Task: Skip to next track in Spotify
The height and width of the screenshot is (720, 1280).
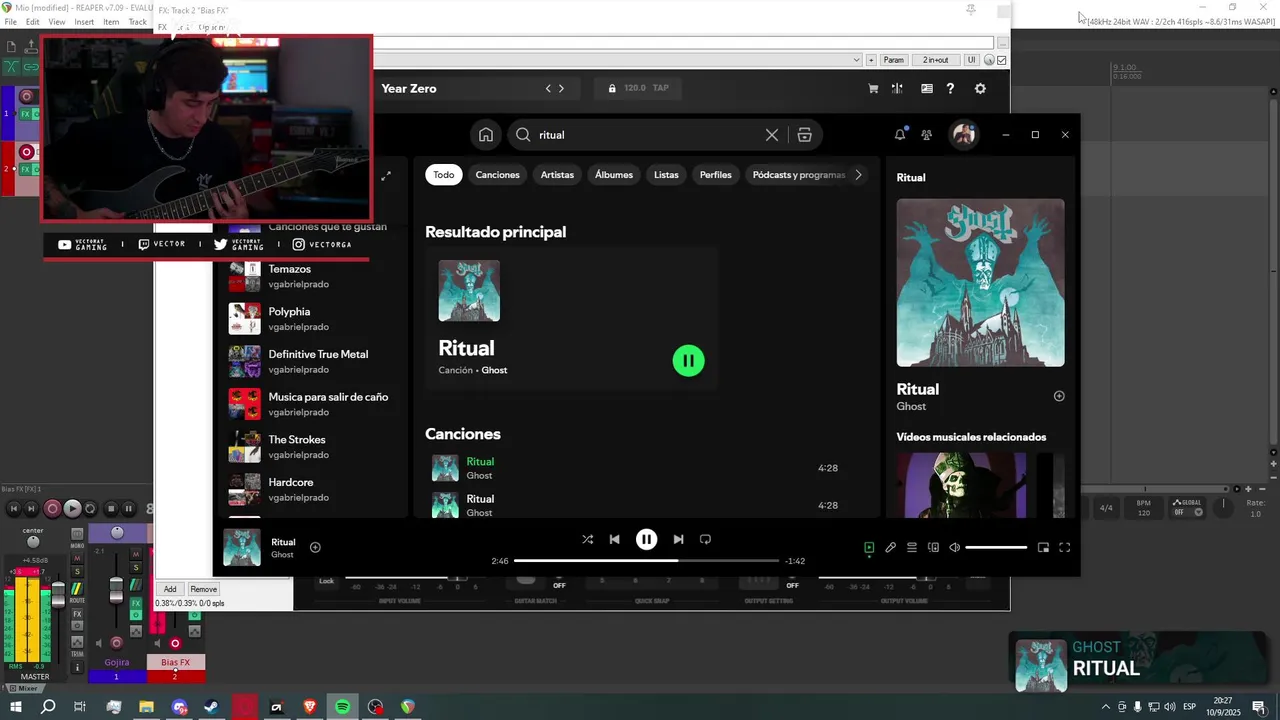Action: [x=678, y=539]
